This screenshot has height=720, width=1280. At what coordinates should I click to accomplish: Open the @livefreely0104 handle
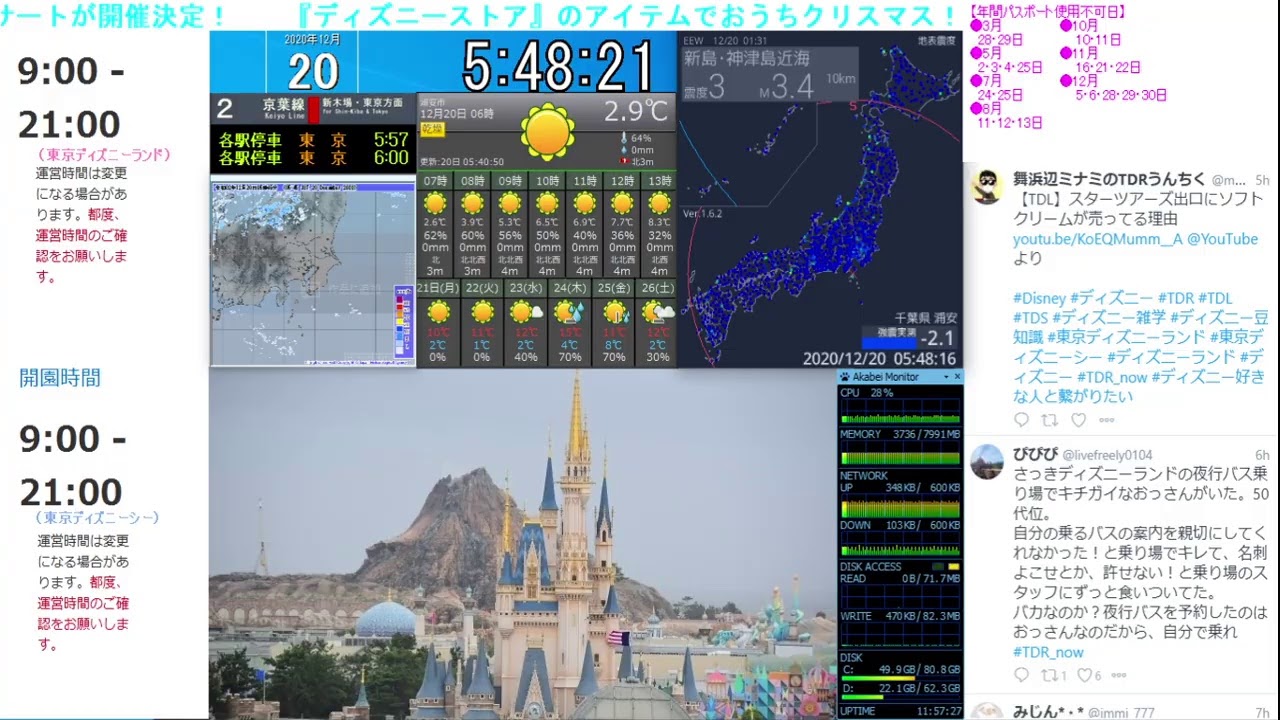tap(1107, 455)
